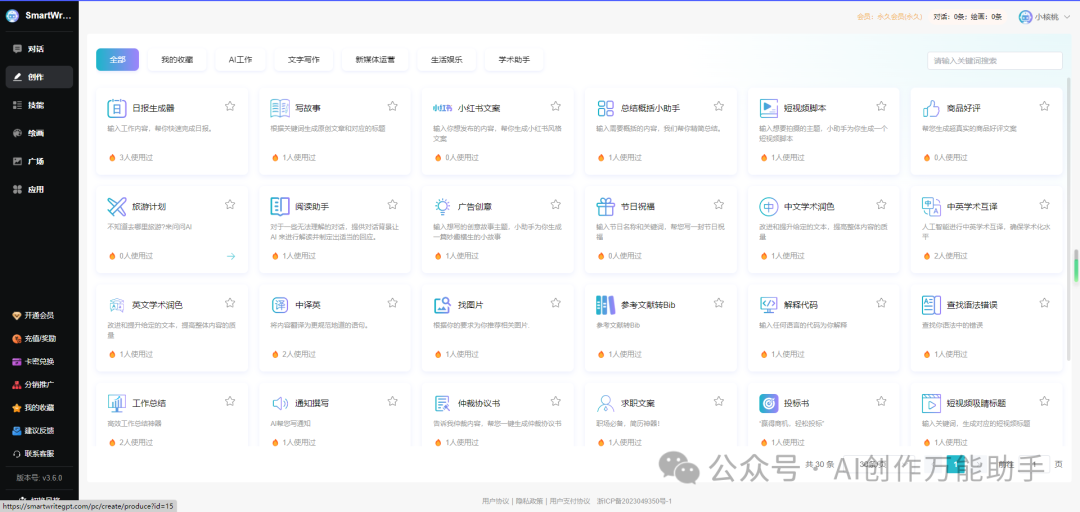
Task: Click the 中译英 译 icon
Action: pyautogui.click(x=280, y=304)
